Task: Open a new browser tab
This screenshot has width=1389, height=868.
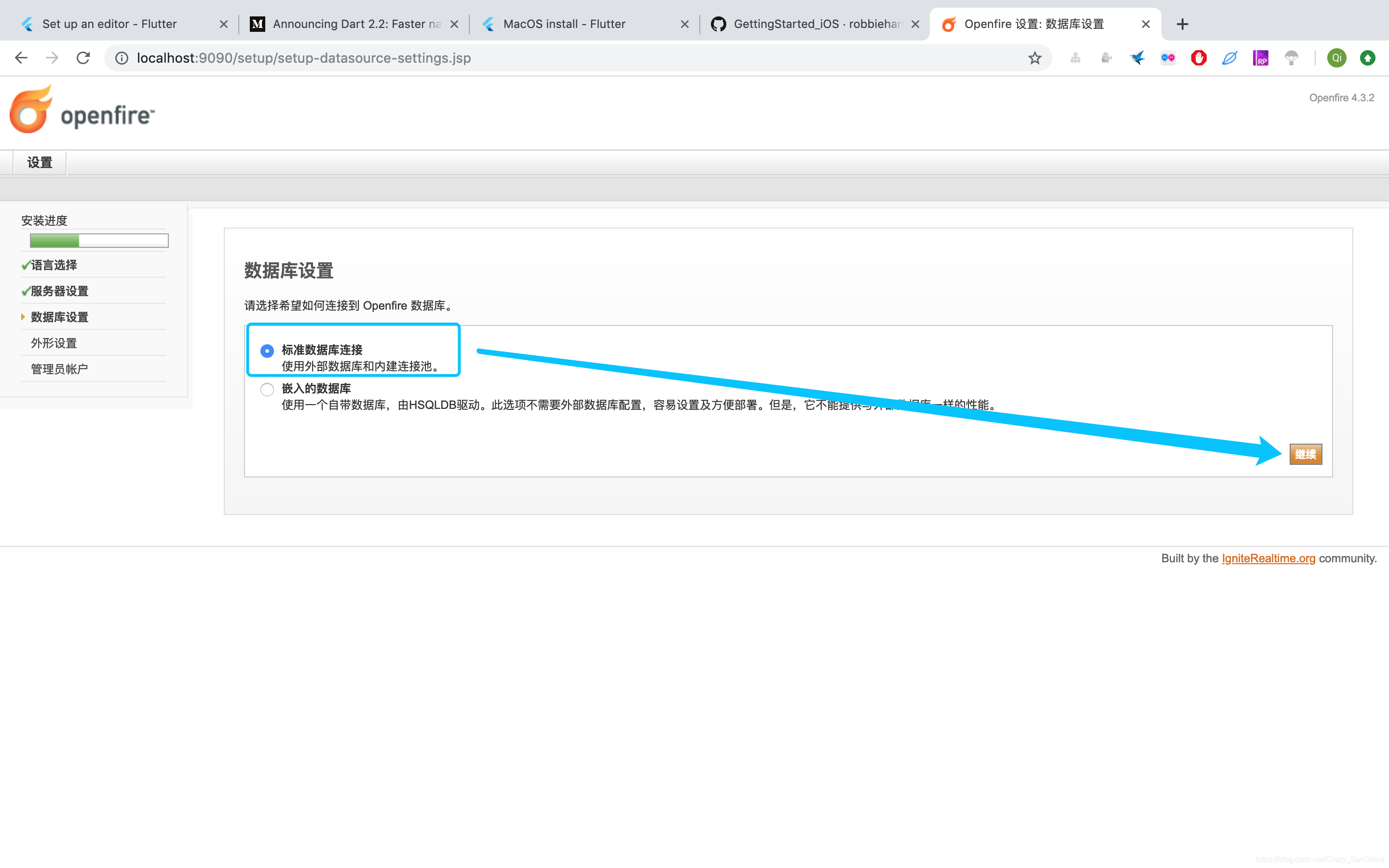Action: pyautogui.click(x=1183, y=24)
